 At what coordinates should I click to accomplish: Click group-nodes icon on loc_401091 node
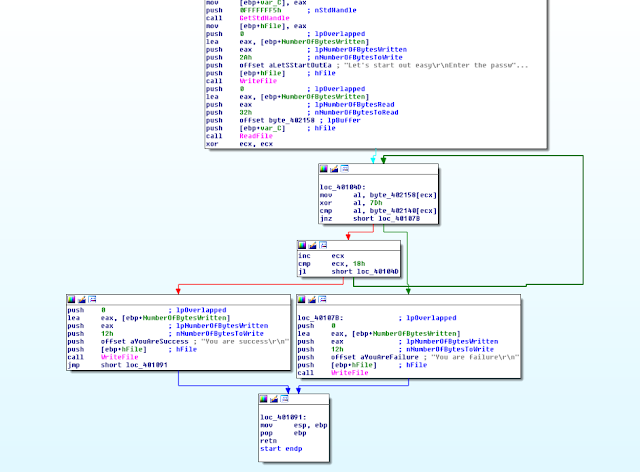(x=284, y=399)
